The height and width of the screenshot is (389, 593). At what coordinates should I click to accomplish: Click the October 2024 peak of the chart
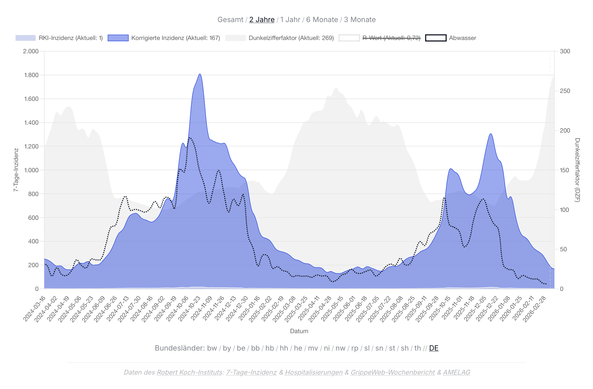(x=200, y=74)
